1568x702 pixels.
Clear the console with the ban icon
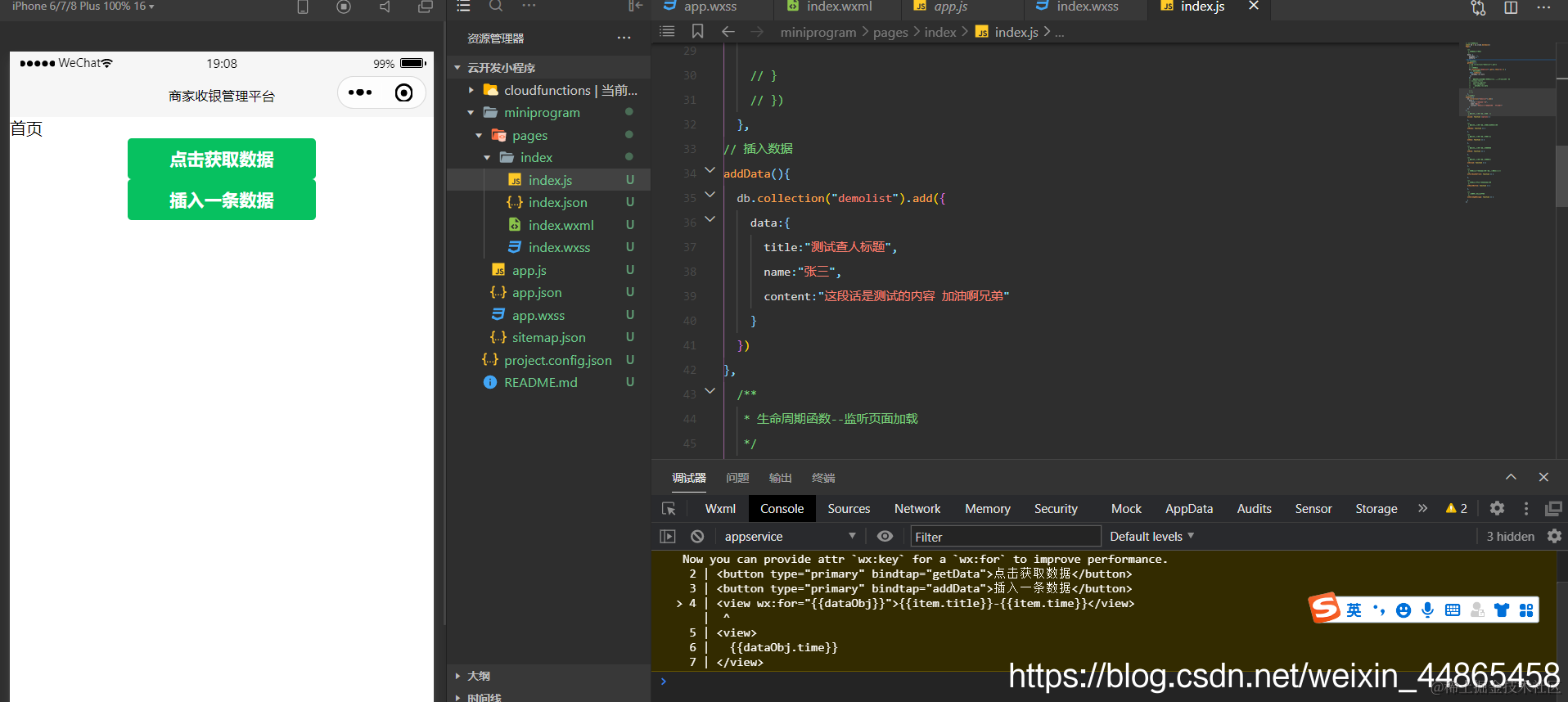(x=697, y=537)
